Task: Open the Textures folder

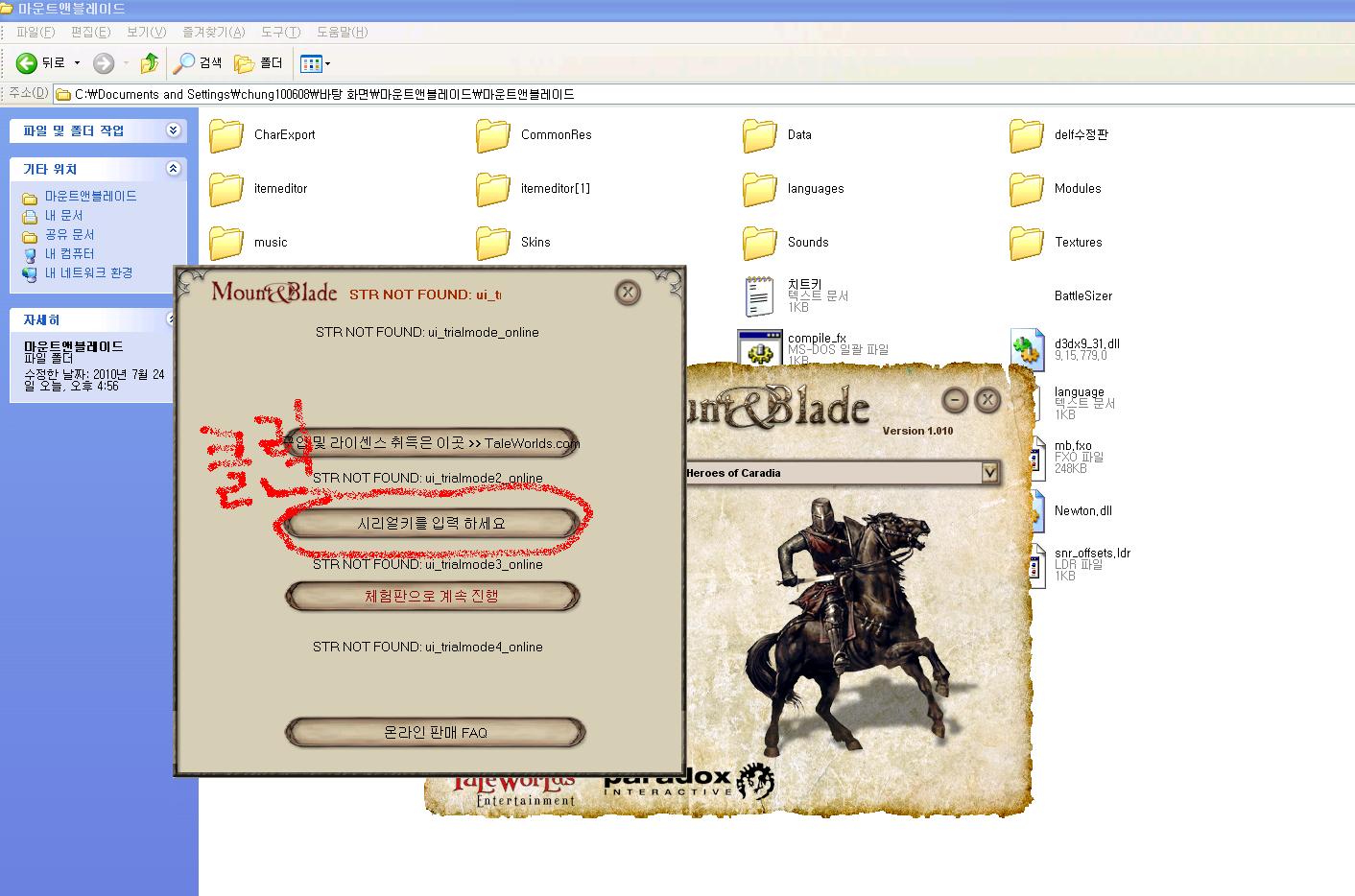Action: coord(1027,243)
